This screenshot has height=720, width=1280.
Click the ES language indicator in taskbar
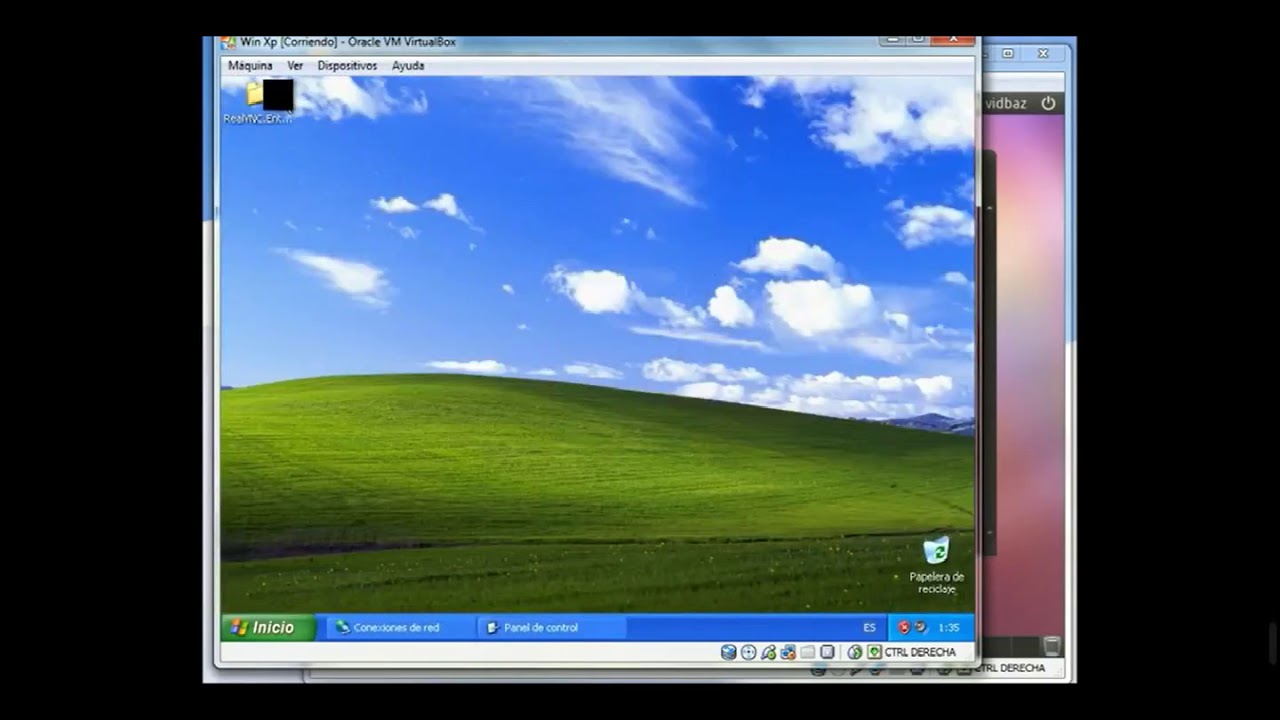pos(869,627)
